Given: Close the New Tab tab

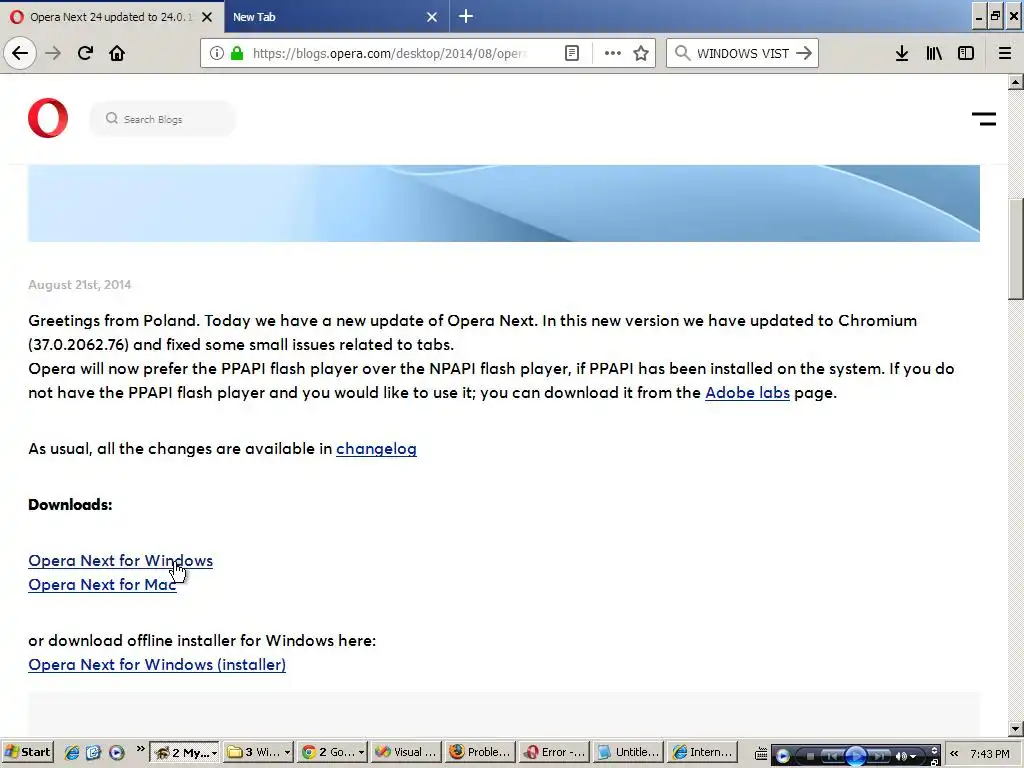Looking at the screenshot, I should (432, 17).
